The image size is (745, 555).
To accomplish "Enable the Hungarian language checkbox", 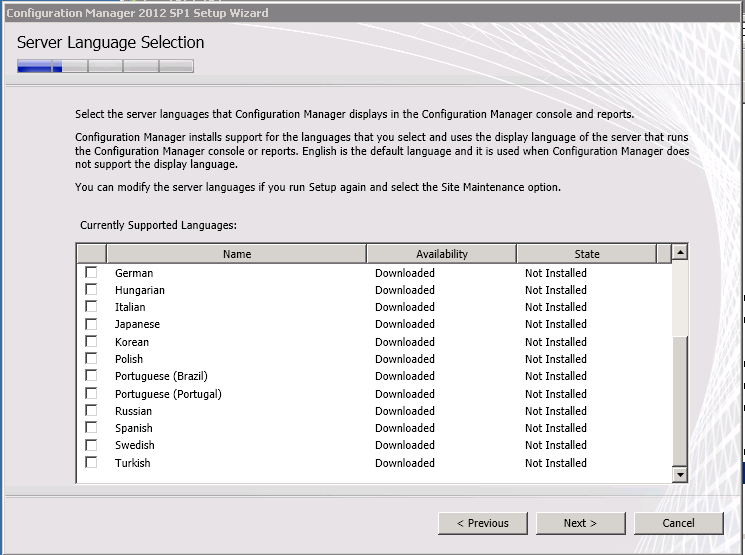I will (92, 290).
